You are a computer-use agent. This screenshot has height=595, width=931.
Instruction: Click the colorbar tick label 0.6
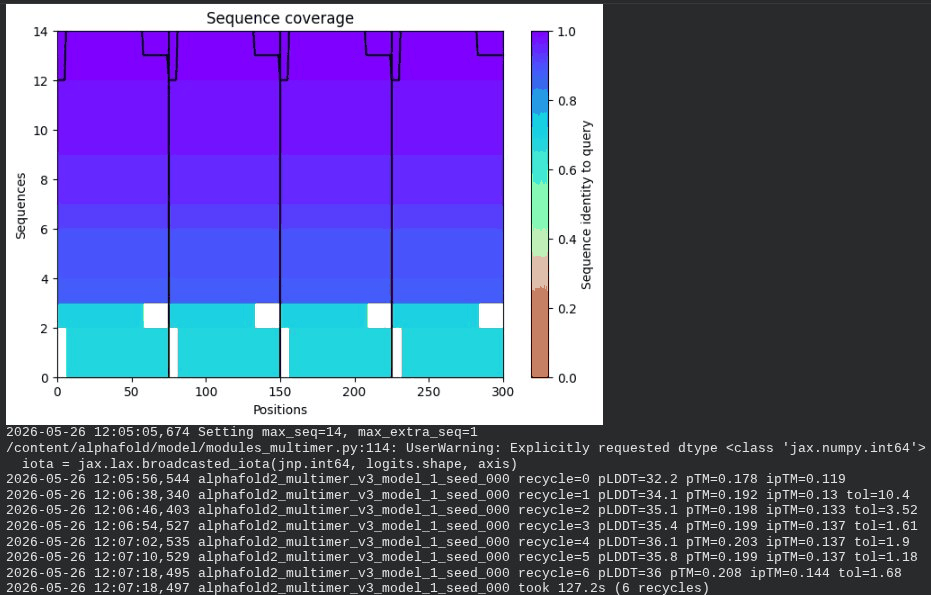566,170
